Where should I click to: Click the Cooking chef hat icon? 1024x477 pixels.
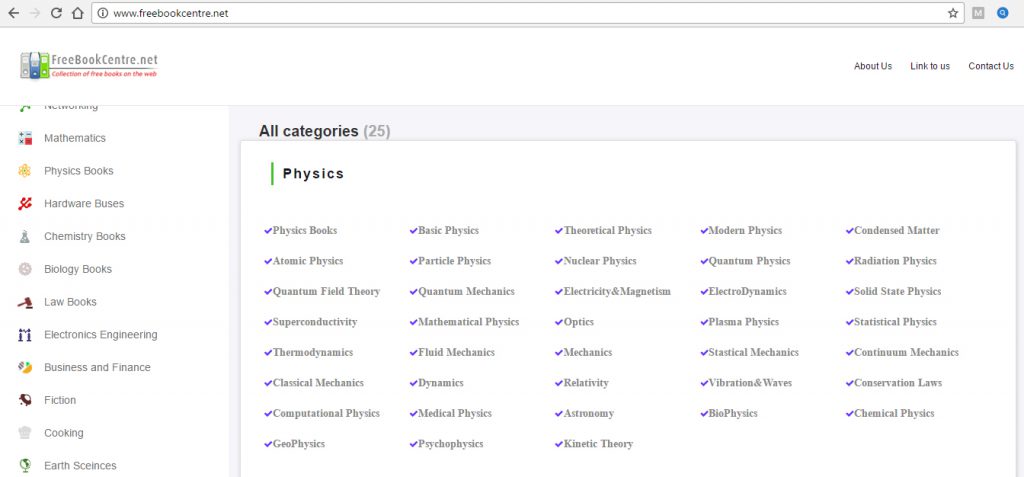25,433
